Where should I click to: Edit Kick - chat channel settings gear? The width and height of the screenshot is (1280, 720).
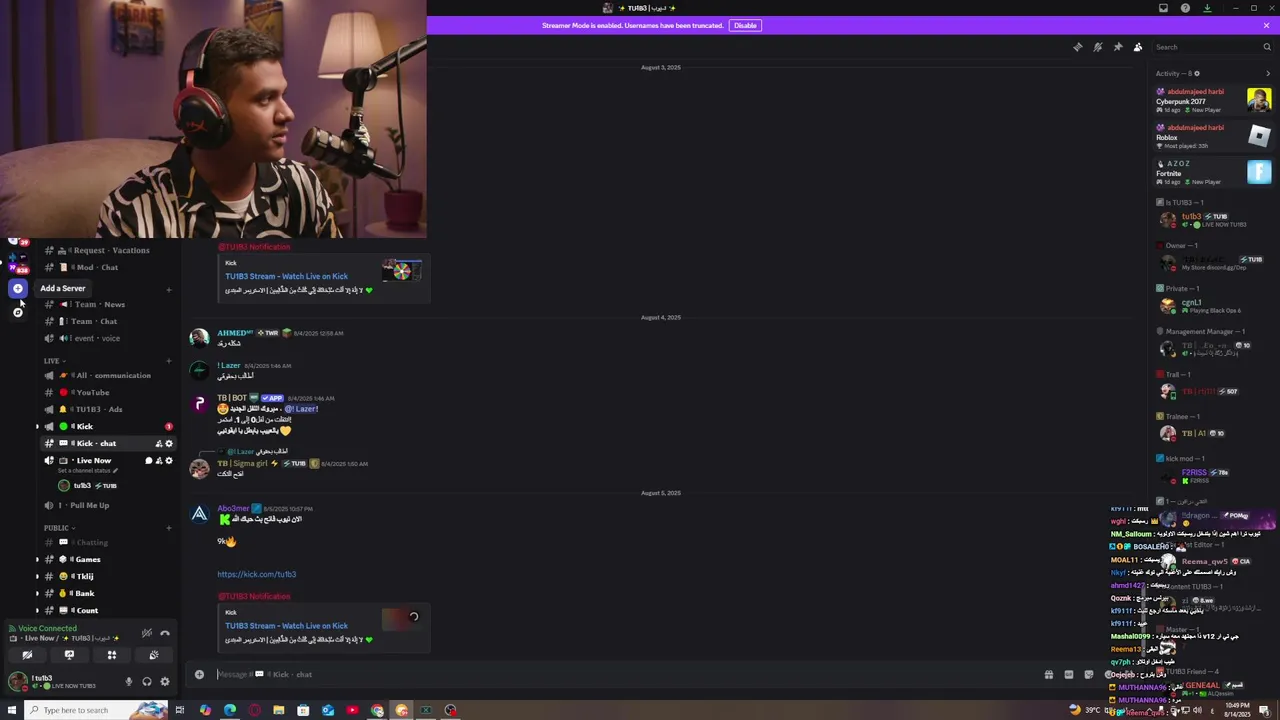point(168,443)
